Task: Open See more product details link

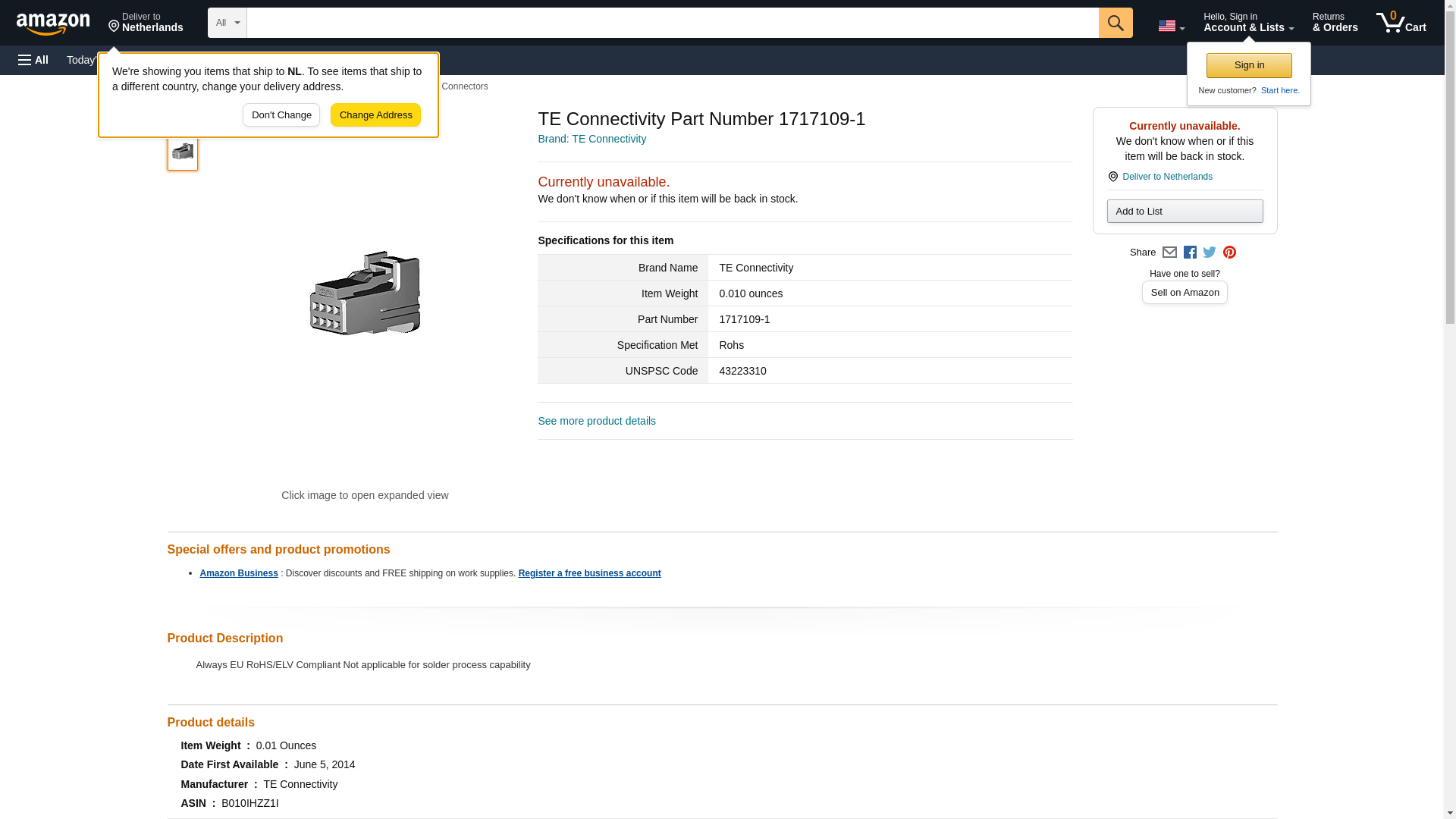Action: [x=596, y=421]
